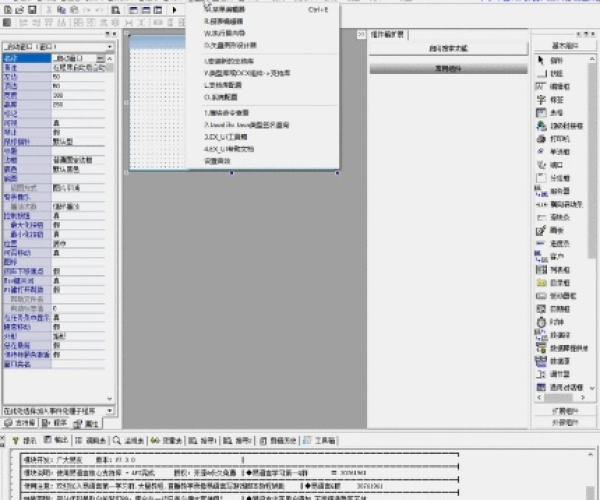Image resolution: width=600 pixels, height=500 pixels.
Task: Select the 画板 component icon
Action: [541, 230]
